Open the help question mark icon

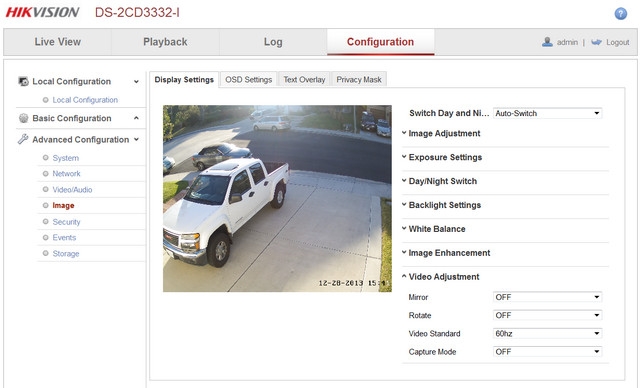point(620,13)
